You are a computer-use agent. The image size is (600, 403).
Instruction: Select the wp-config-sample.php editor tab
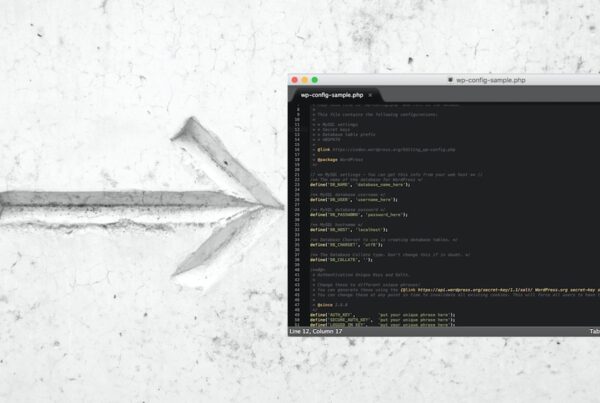331,95
